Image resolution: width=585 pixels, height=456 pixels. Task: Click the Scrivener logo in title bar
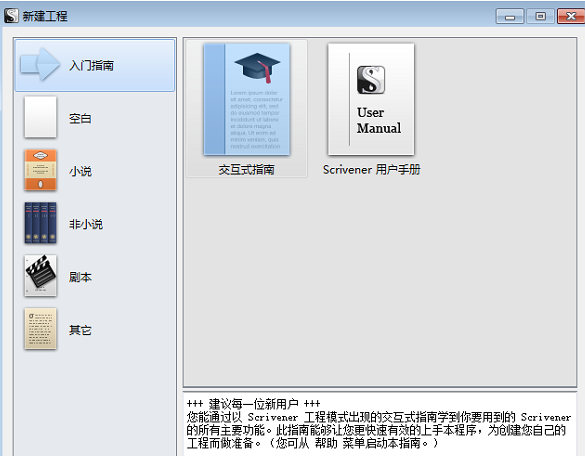[x=11, y=16]
